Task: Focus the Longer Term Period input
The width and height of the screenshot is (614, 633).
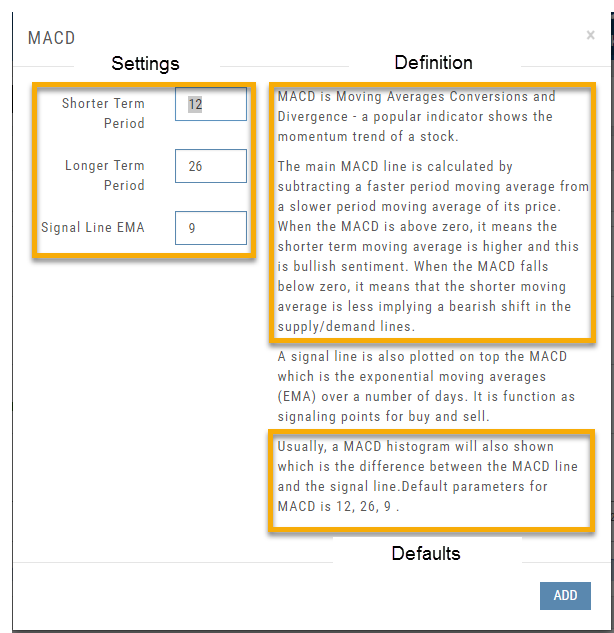Action: pyautogui.click(x=211, y=166)
